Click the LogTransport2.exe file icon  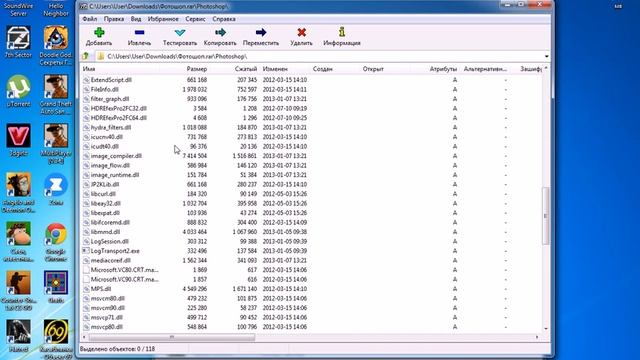pyautogui.click(x=86, y=251)
